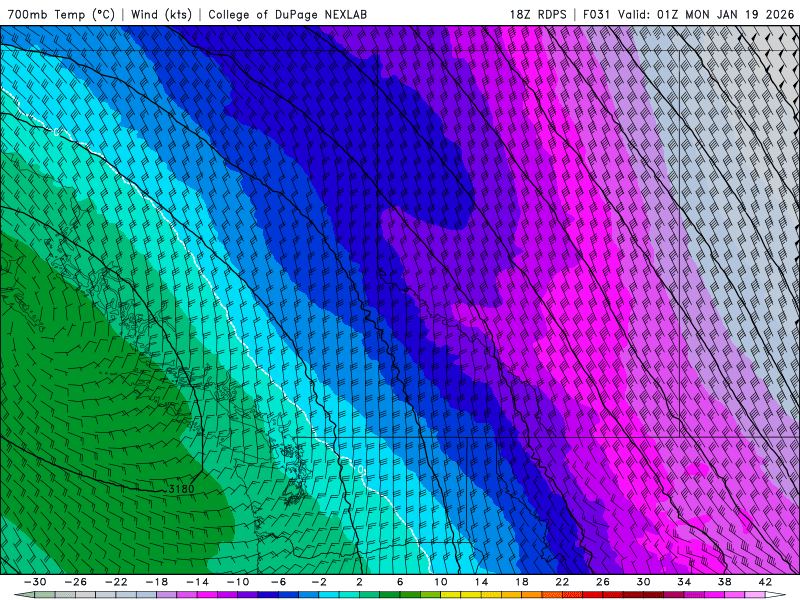This screenshot has height=600, width=800.
Task: Select the "Valid: 01Z MON JAN 19 2026" text
Action: [706, 14]
